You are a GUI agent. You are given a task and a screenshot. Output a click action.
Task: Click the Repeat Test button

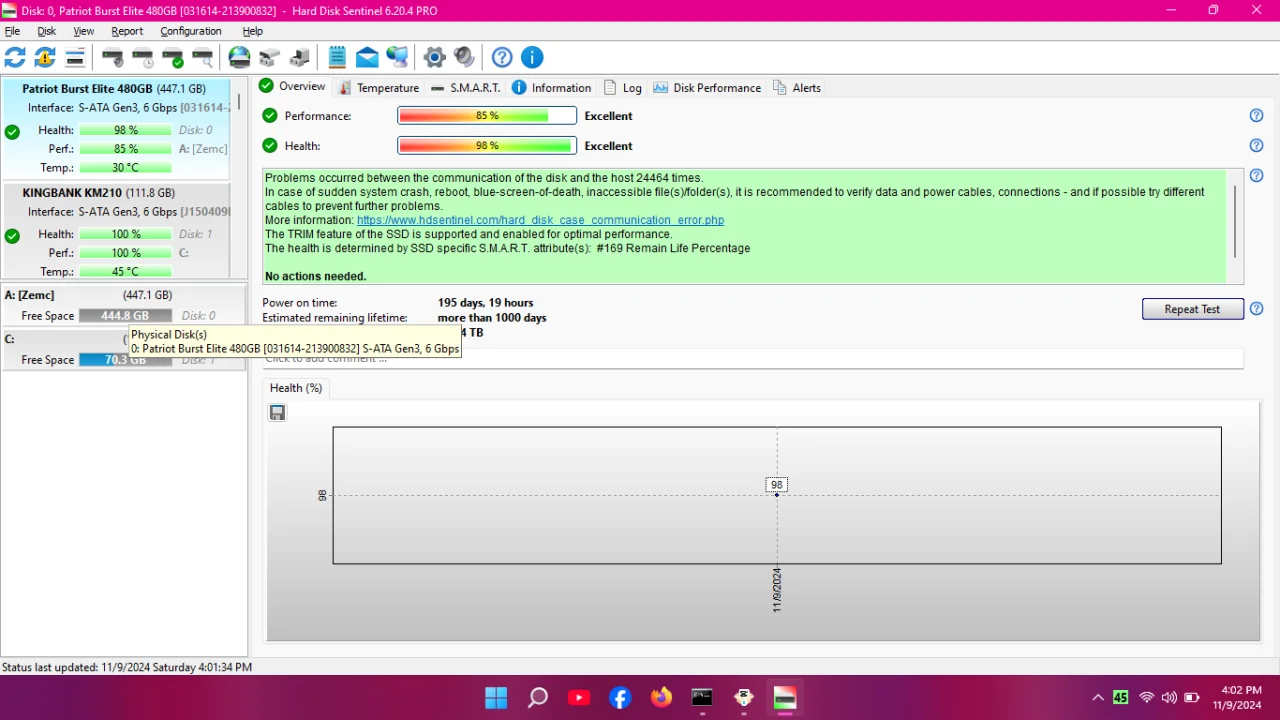coord(1192,309)
